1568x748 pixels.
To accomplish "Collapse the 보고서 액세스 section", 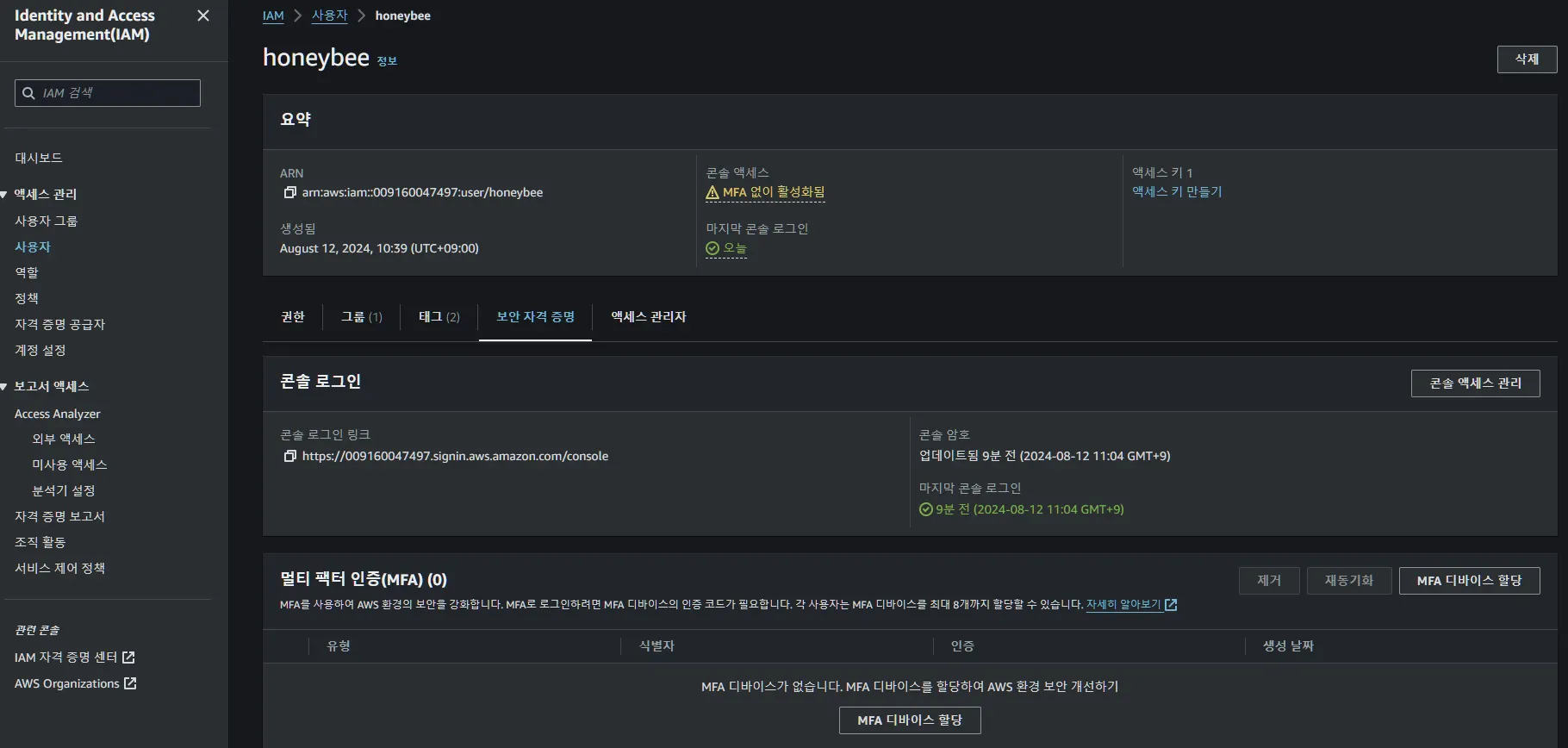I will click(x=4, y=387).
